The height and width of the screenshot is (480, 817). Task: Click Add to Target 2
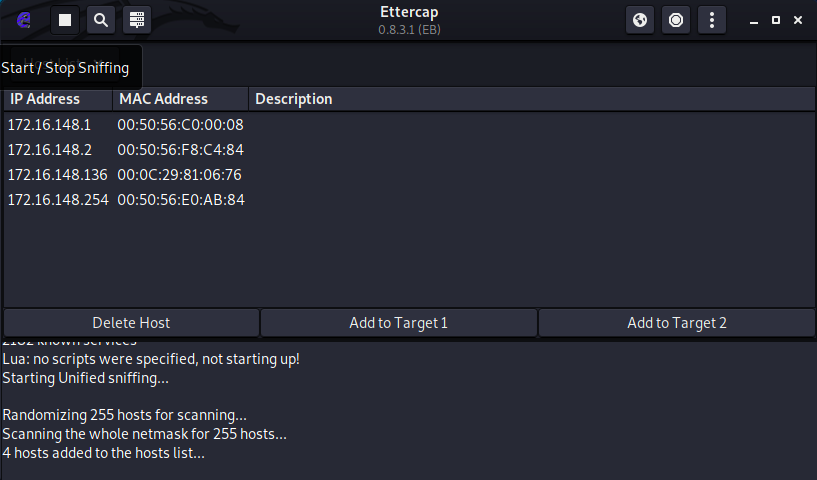(676, 323)
